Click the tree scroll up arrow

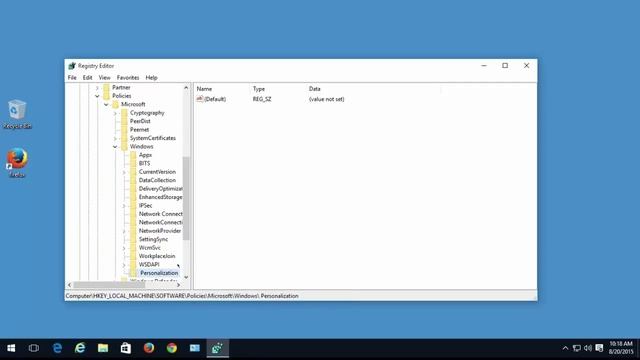coord(186,88)
